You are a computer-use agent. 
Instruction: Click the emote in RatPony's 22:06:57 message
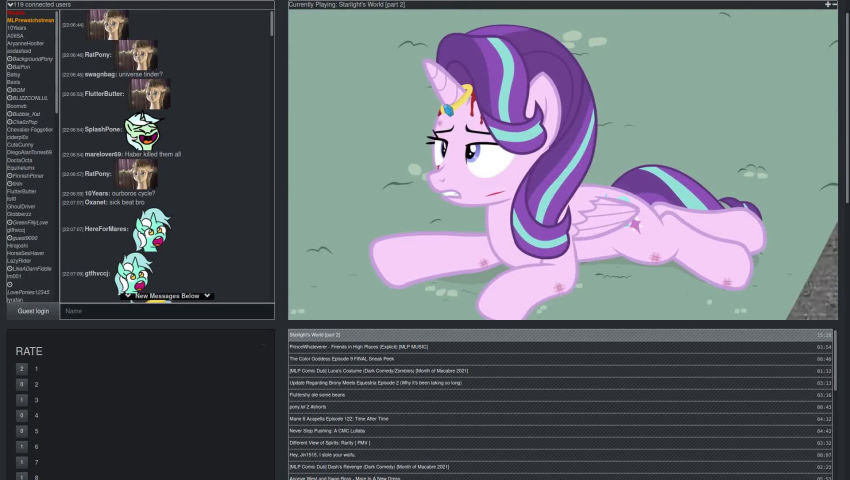click(138, 174)
